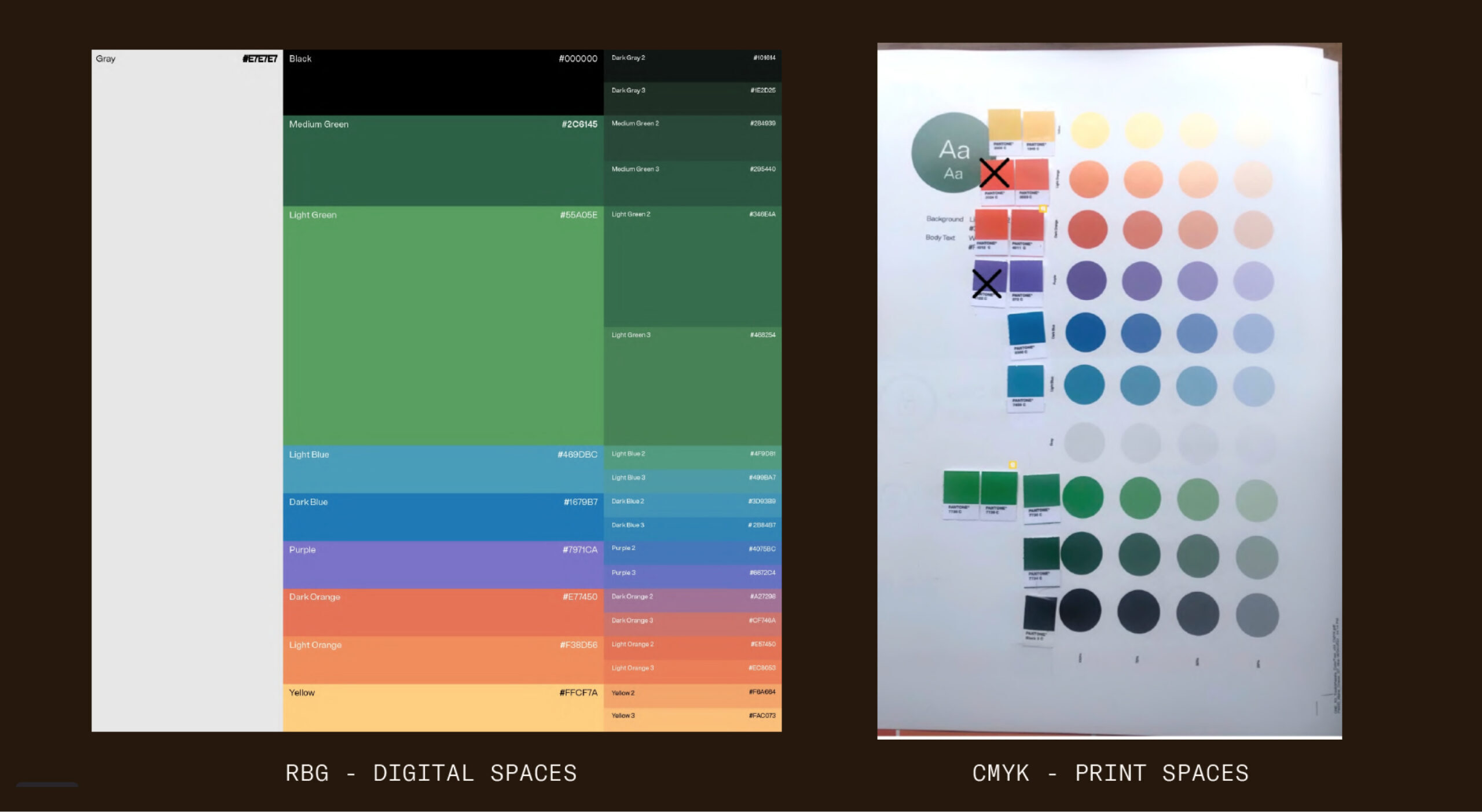Choose the Purple 3 swatch
The image size is (1482, 812).
692,576
